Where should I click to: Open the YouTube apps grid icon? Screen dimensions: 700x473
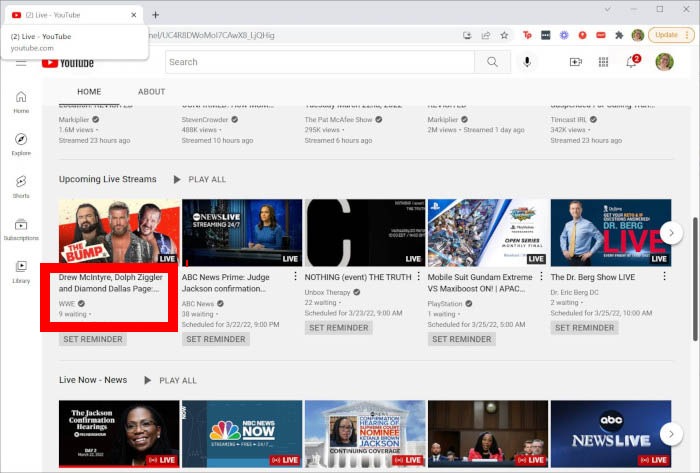[x=603, y=62]
